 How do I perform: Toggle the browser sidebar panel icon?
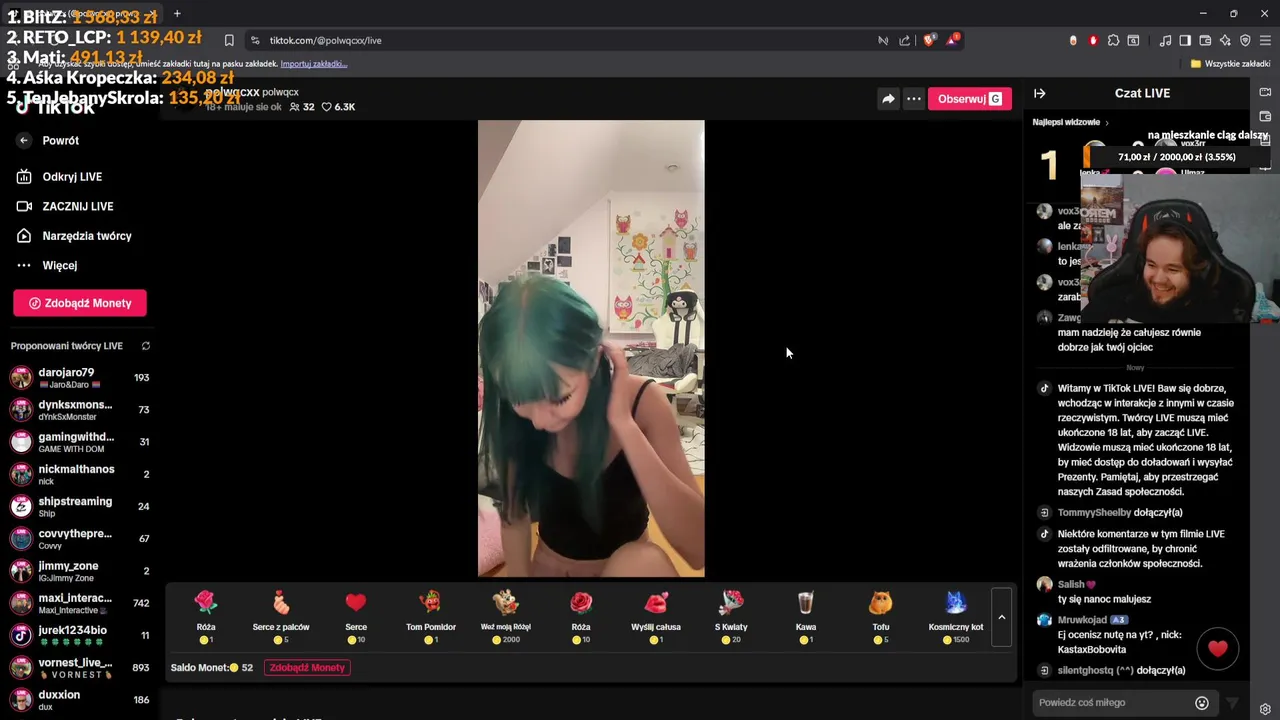(1185, 40)
